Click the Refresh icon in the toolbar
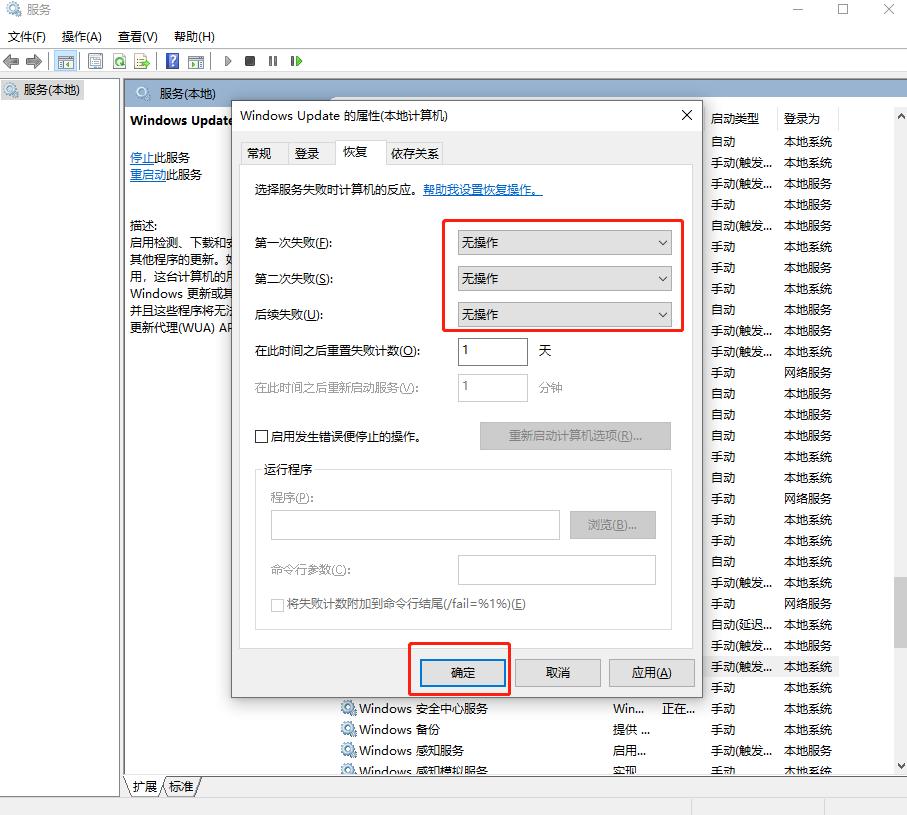Image resolution: width=907 pixels, height=815 pixels. (x=119, y=60)
